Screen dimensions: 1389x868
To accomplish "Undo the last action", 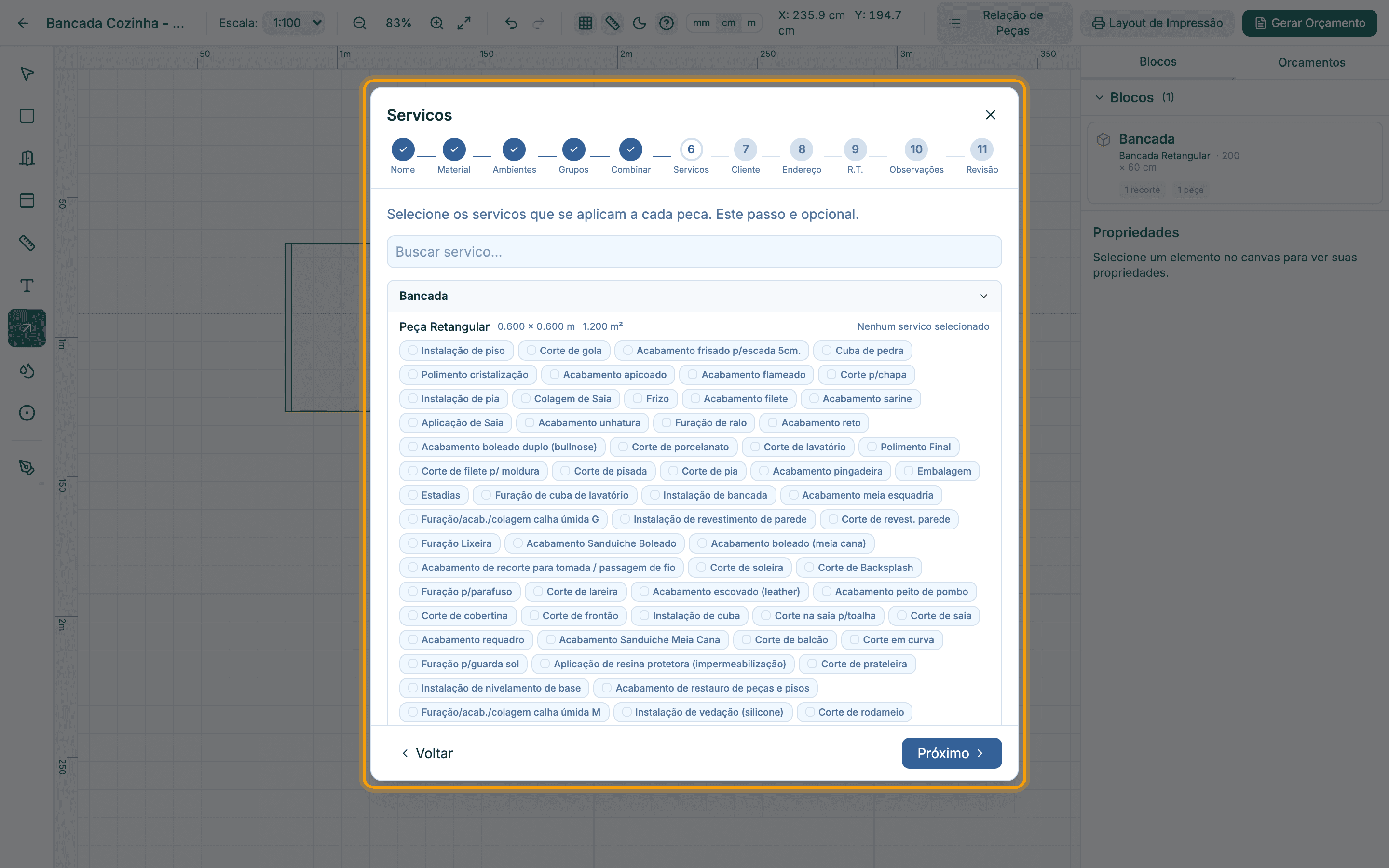I will point(511,23).
